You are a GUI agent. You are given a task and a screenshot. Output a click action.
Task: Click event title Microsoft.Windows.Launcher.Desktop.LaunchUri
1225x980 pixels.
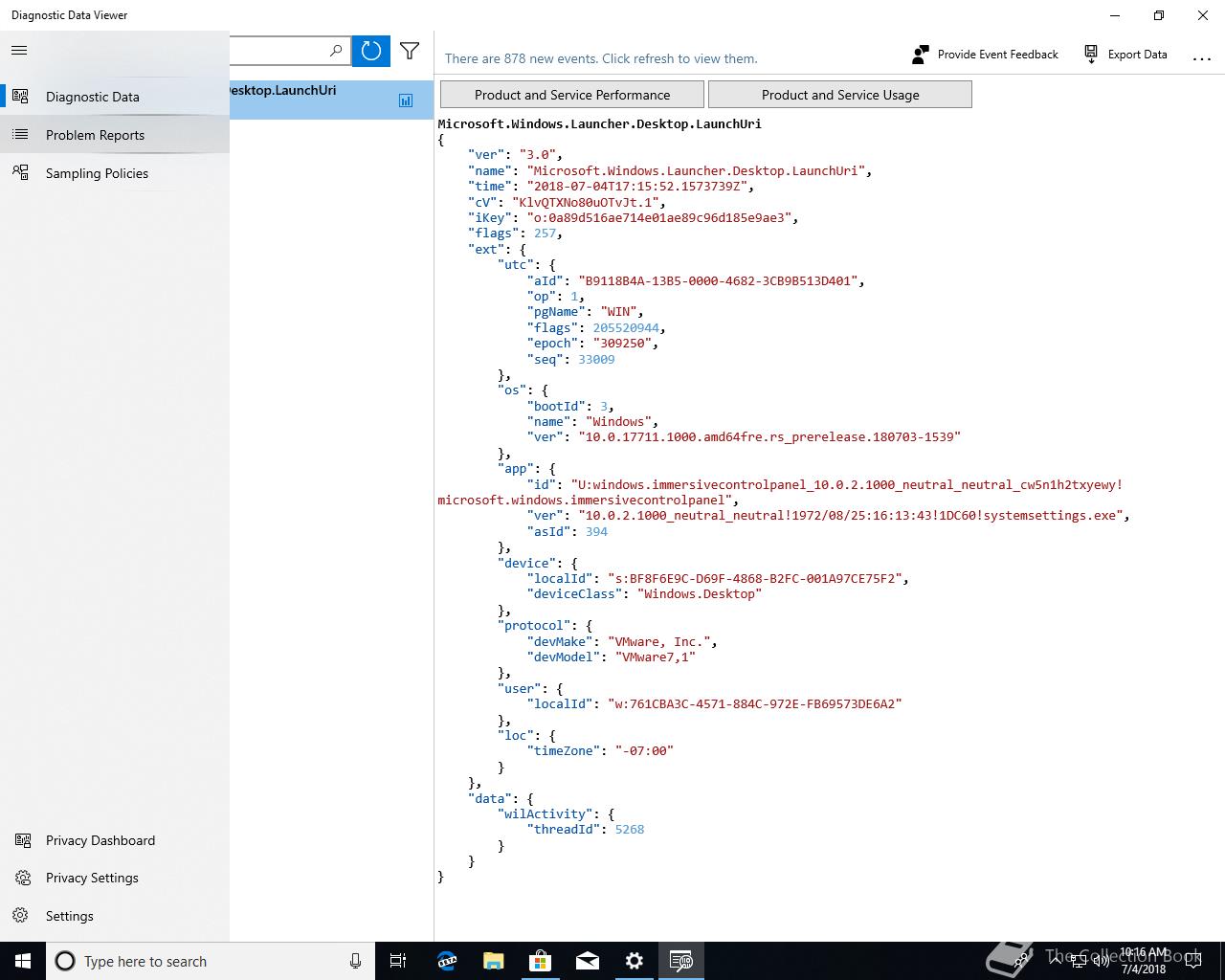point(600,123)
